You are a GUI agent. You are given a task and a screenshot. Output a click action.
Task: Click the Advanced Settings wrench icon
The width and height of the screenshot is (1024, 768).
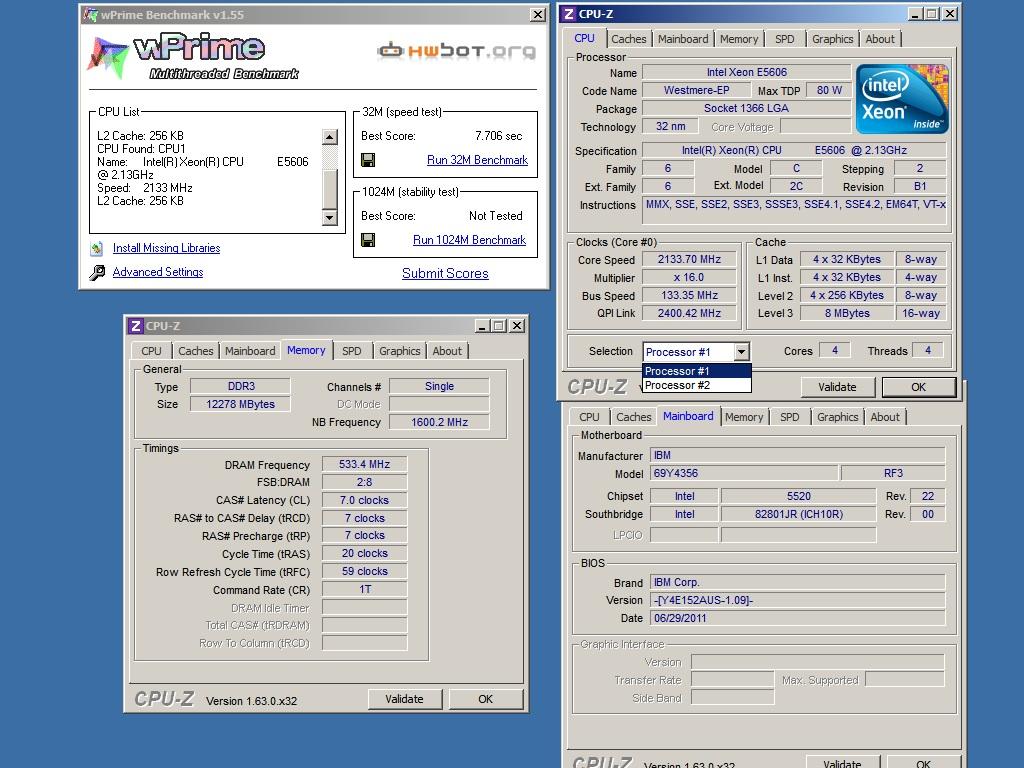click(x=97, y=272)
